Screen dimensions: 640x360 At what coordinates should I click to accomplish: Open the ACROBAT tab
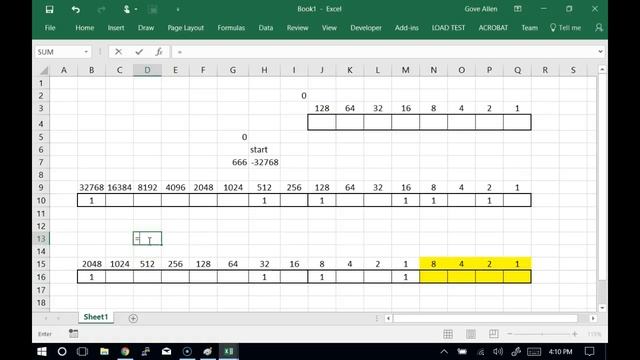coord(493,28)
